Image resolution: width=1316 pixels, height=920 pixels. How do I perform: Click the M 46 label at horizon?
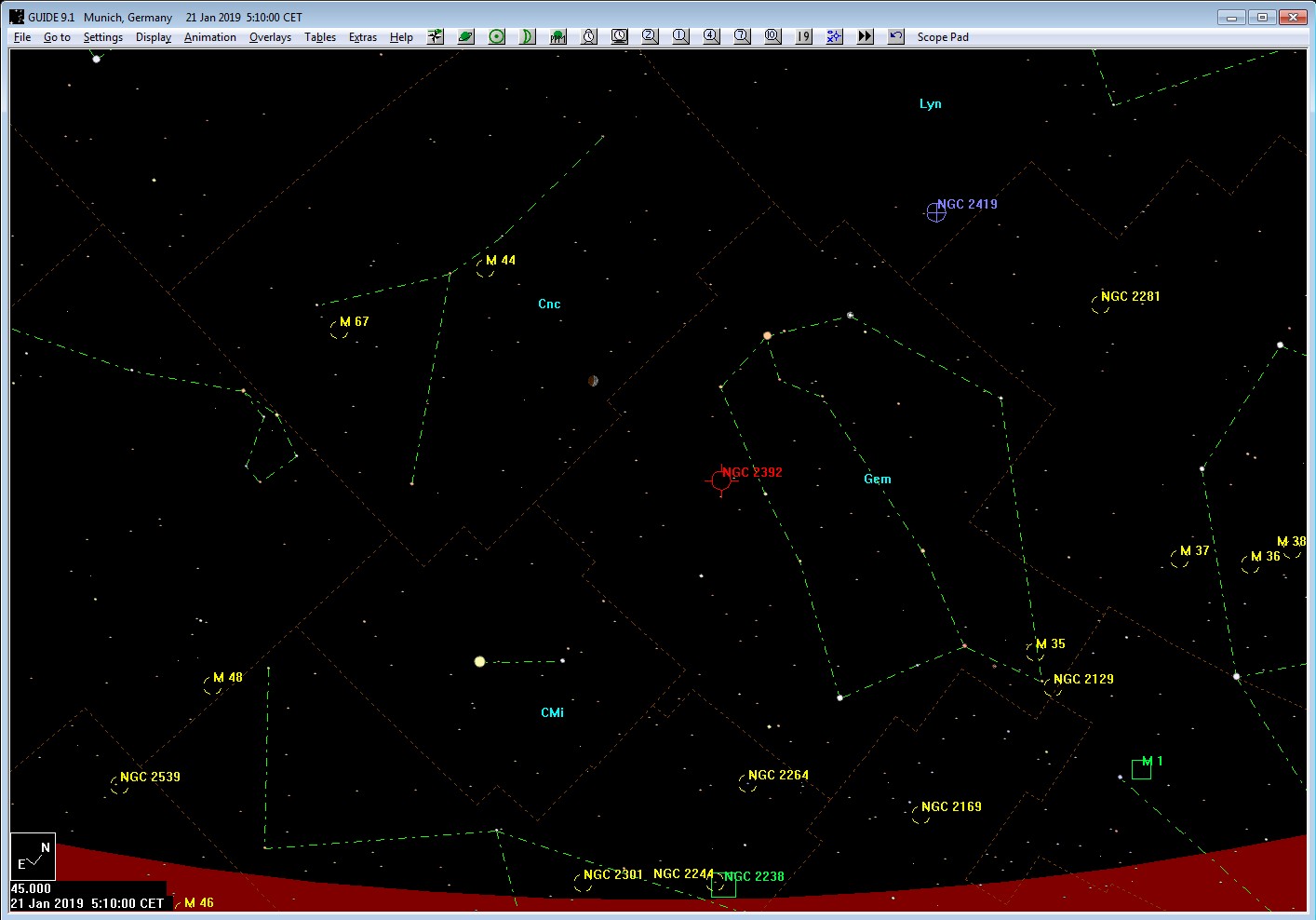coord(199,902)
